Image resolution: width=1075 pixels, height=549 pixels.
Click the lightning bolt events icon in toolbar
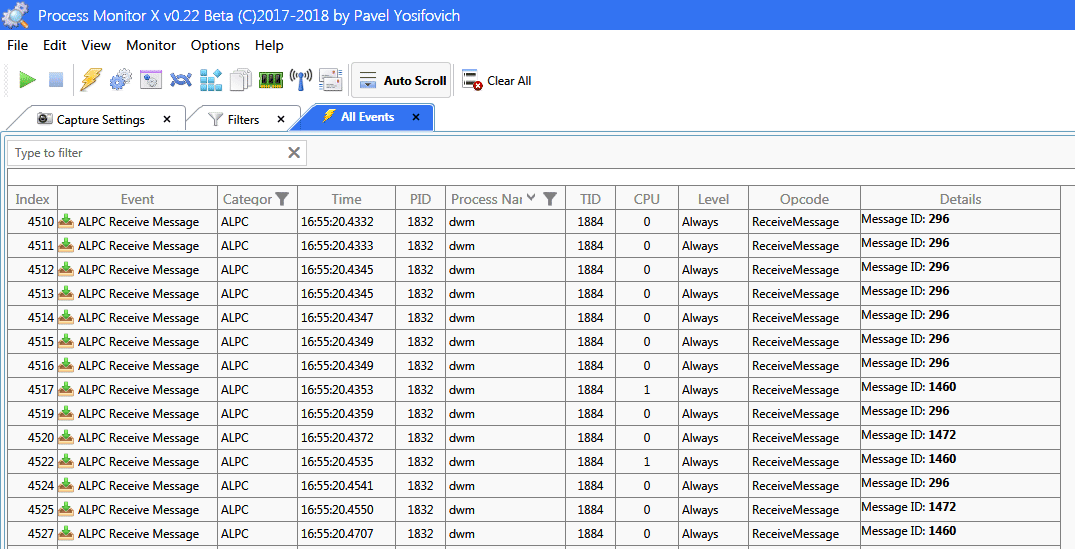[91, 80]
